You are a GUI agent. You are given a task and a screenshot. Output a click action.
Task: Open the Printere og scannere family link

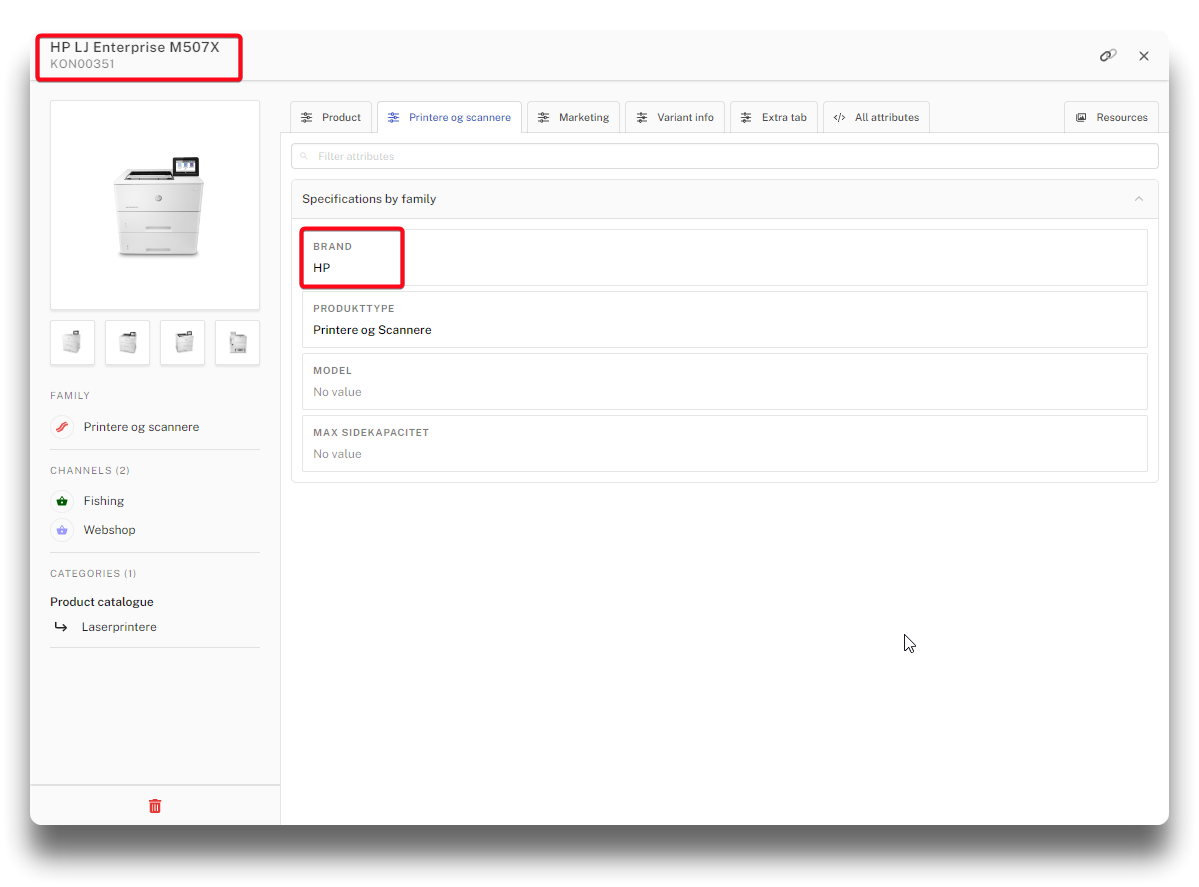point(141,427)
